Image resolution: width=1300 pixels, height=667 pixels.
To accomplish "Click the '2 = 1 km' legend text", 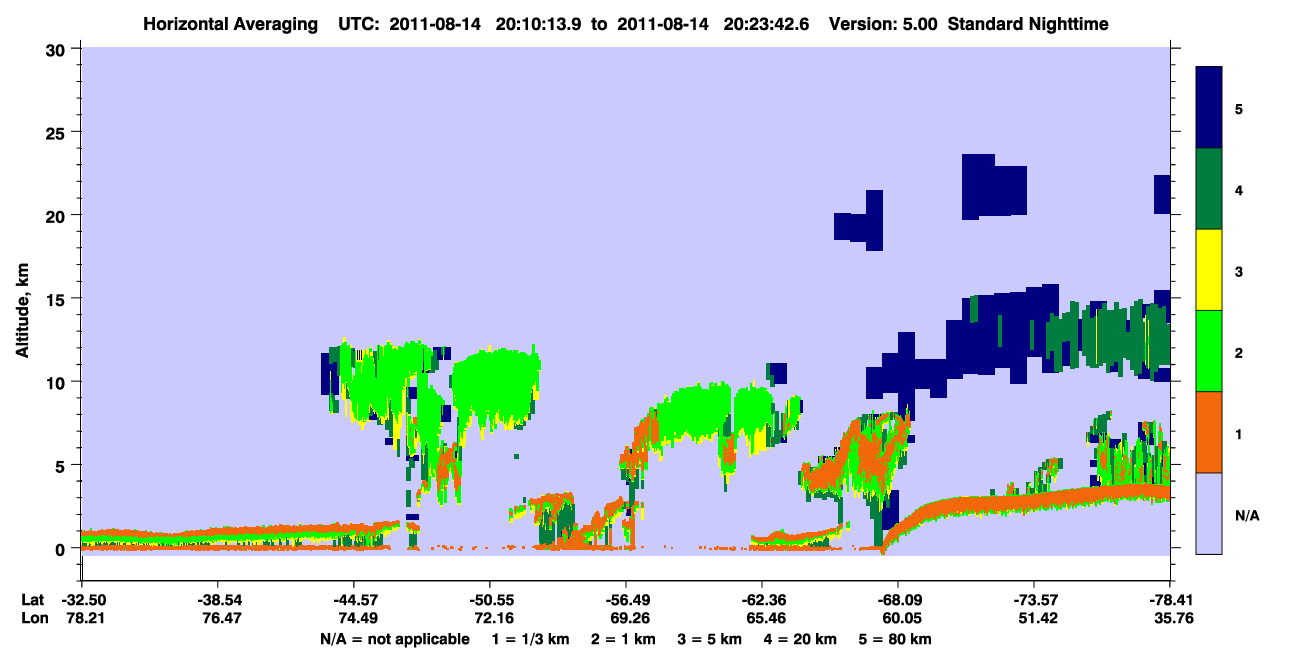I will (x=624, y=639).
